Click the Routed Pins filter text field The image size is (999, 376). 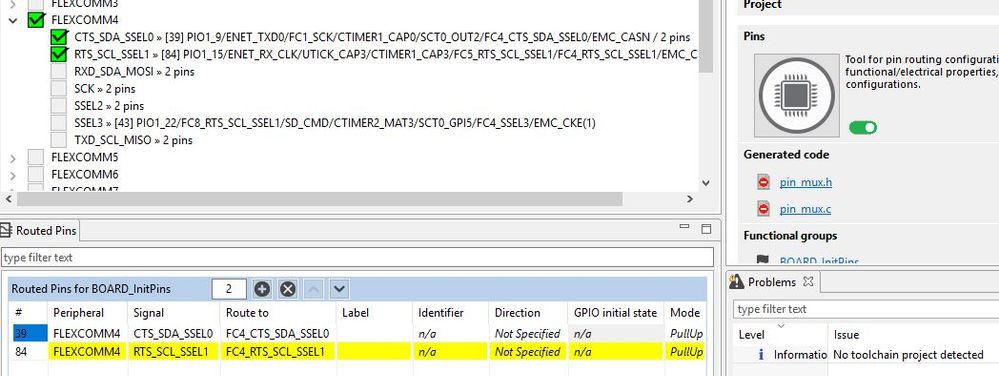pos(357,257)
